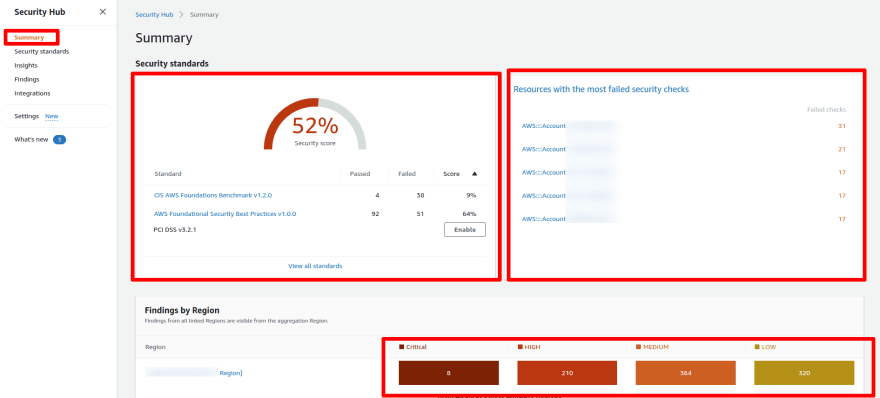Click the 38 failed count for CIS
880x398 pixels.
click(420, 195)
